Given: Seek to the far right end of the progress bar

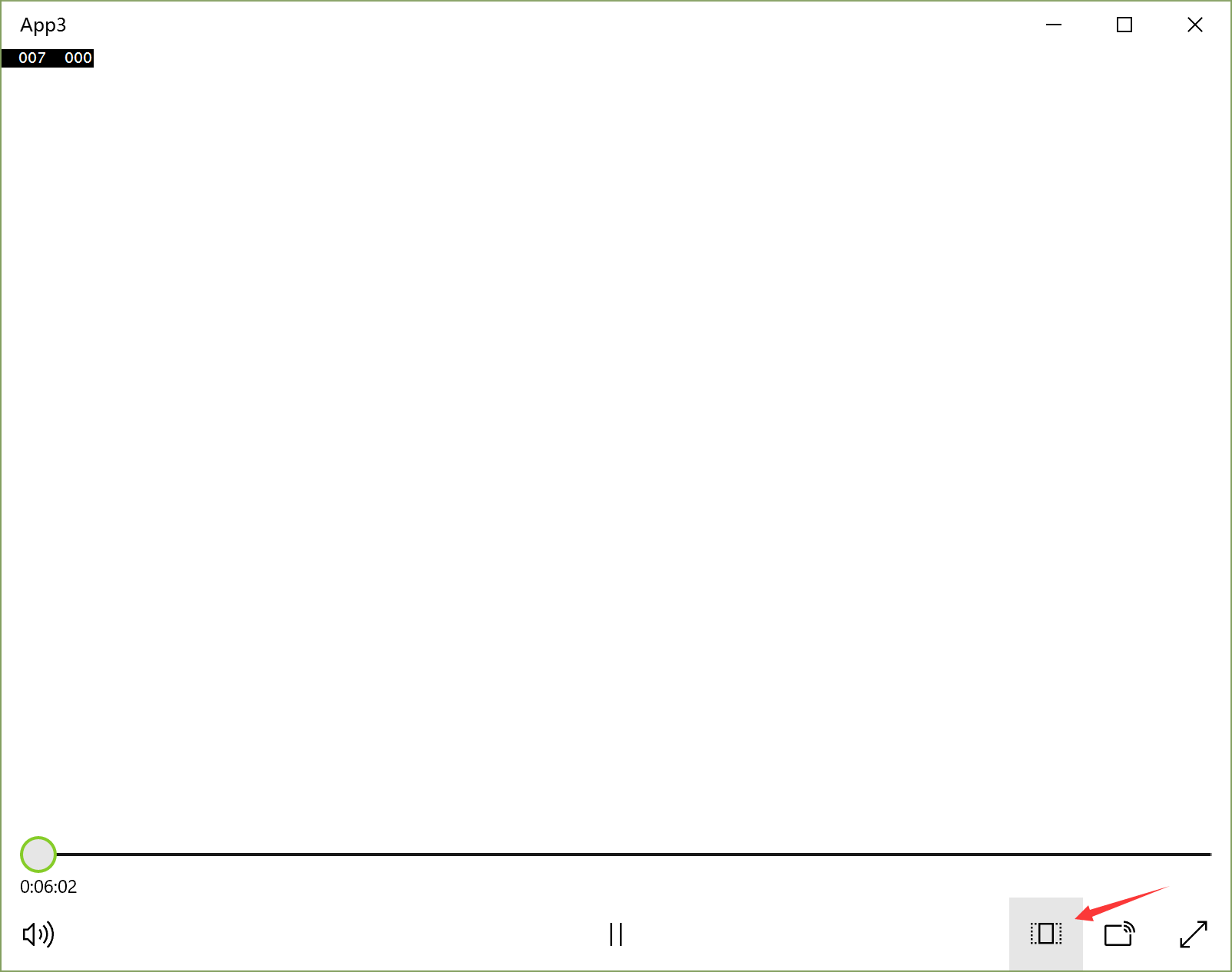Looking at the screenshot, I should pos(1209,854).
